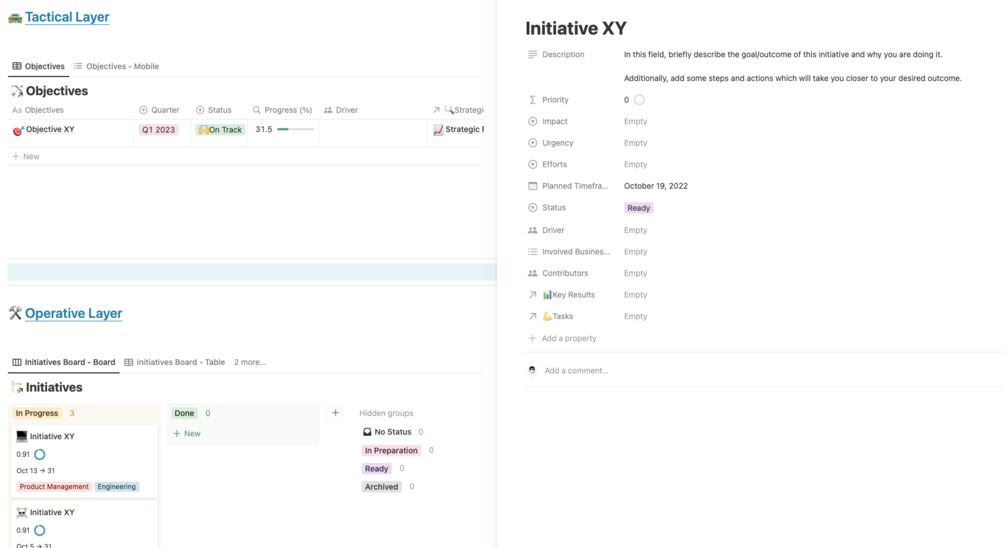Viewport: 1005px width, 548px height.
Task: Switch to the Objectives - Mobile tab
Action: (x=116, y=66)
